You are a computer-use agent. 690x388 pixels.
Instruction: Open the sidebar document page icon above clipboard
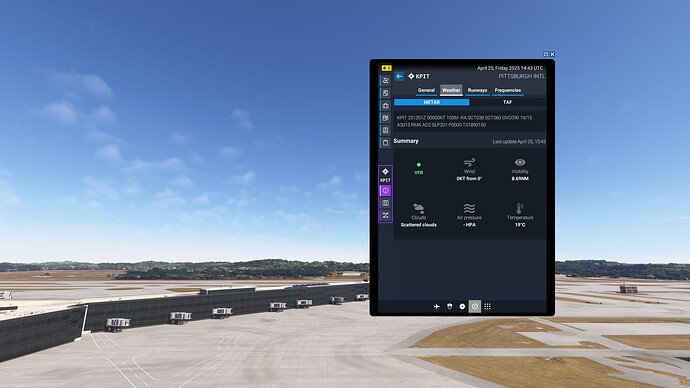coord(385,130)
